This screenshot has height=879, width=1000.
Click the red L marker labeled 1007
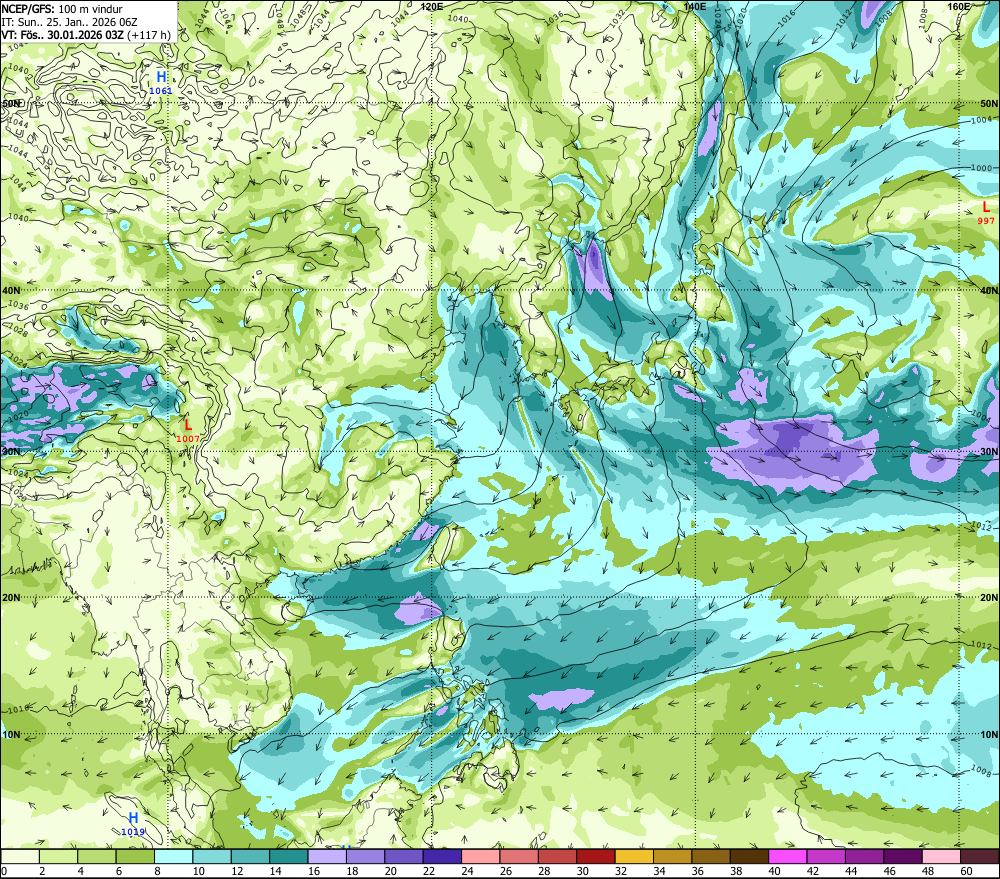188,431
